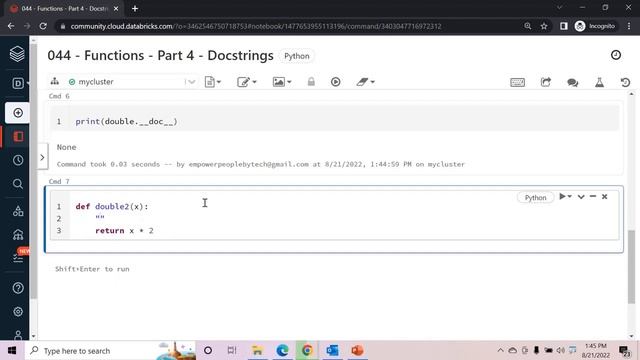Select the 044 - Functions browser tab

(64, 9)
